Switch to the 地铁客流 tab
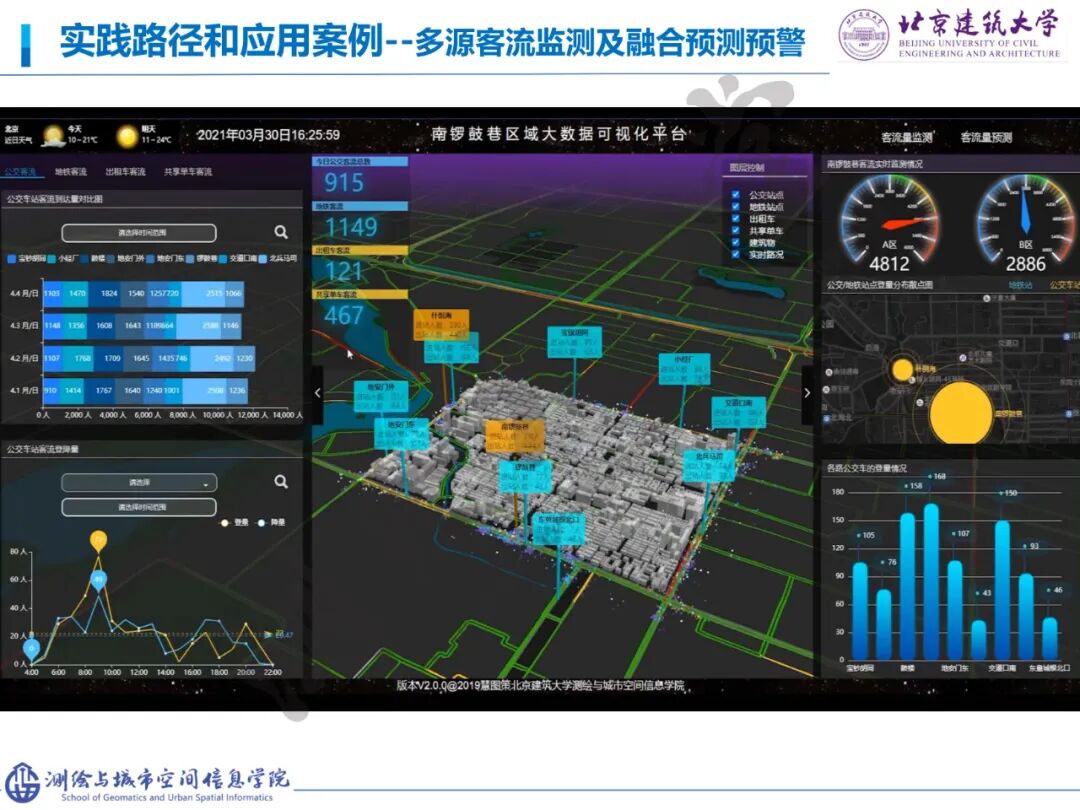 click(70, 172)
